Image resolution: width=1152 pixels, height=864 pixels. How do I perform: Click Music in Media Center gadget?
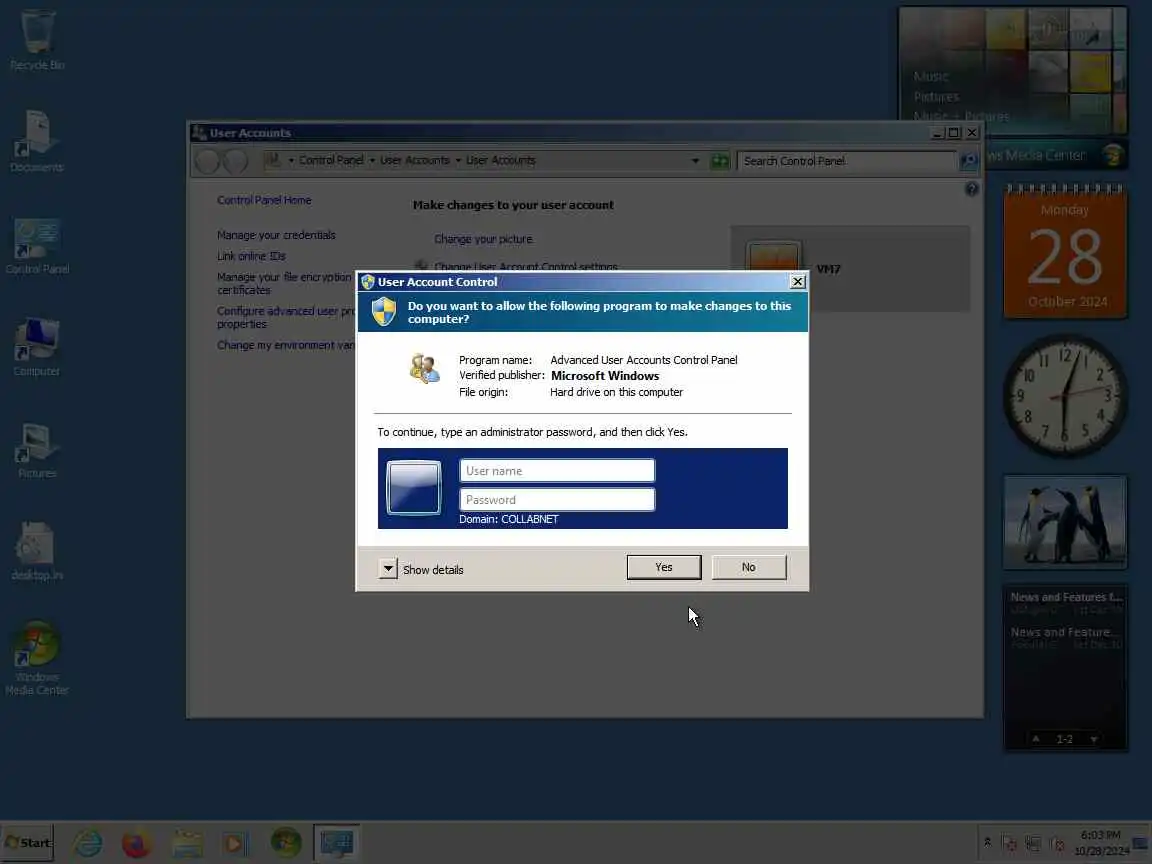931,76
